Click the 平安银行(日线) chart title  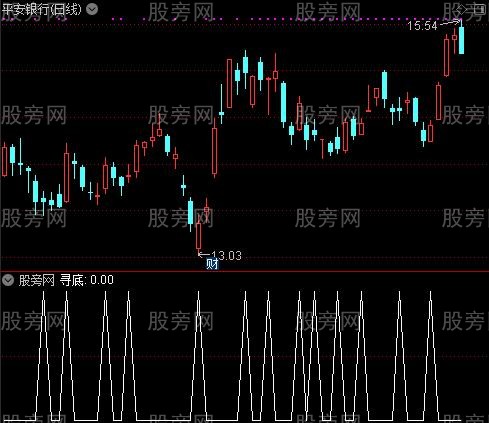[42, 9]
